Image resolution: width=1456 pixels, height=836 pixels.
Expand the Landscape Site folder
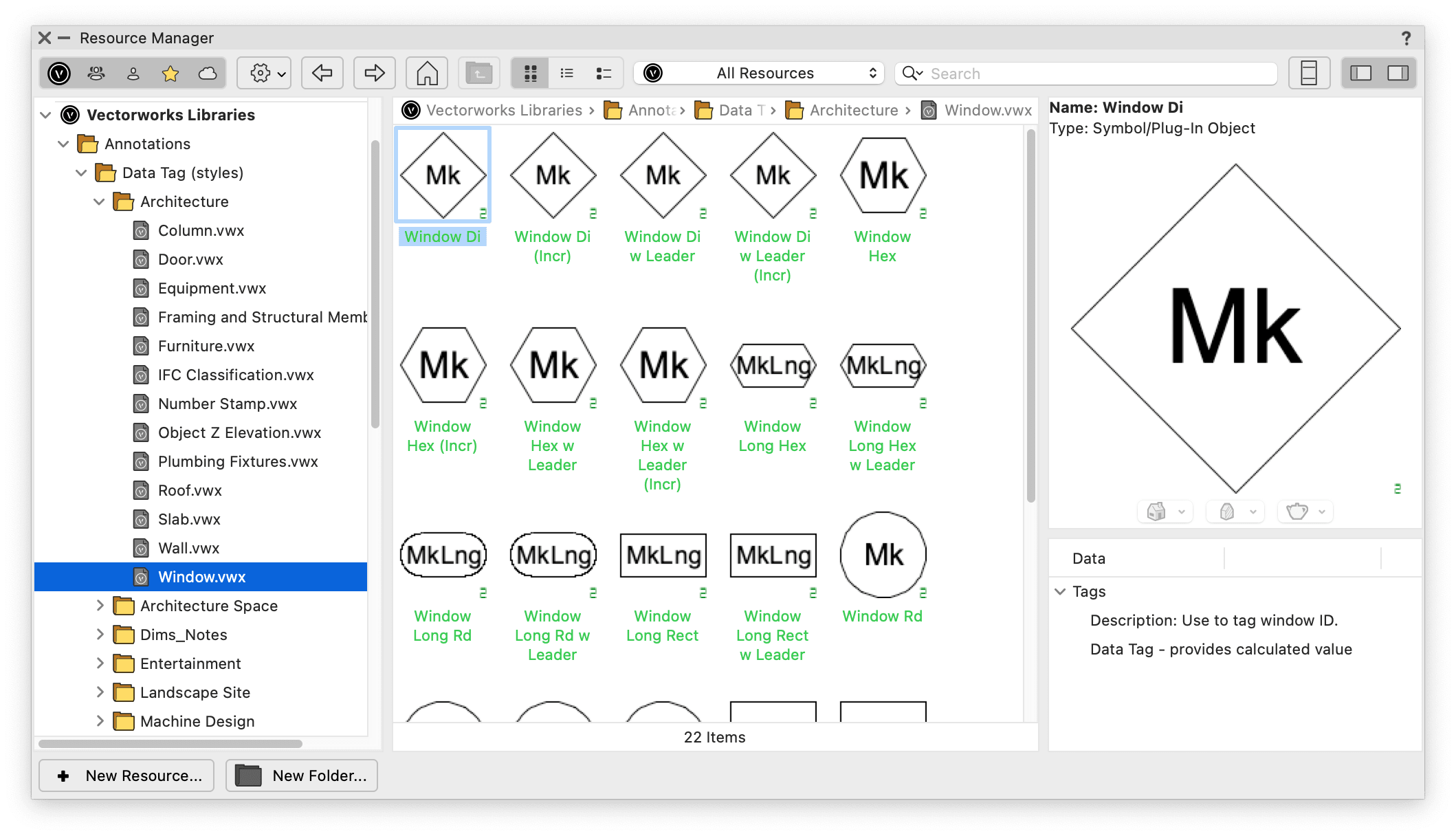(x=100, y=692)
